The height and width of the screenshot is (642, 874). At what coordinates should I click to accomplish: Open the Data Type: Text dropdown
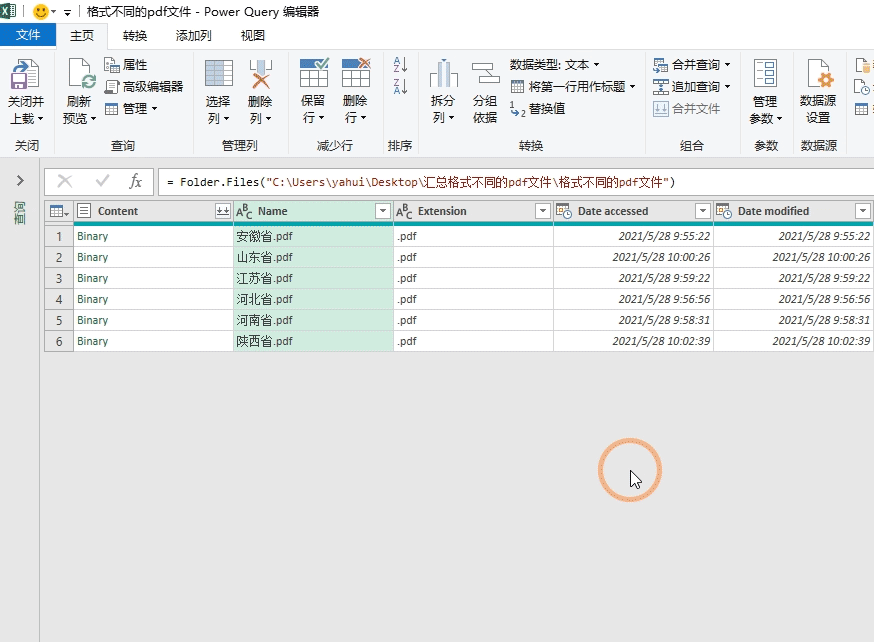click(x=555, y=65)
